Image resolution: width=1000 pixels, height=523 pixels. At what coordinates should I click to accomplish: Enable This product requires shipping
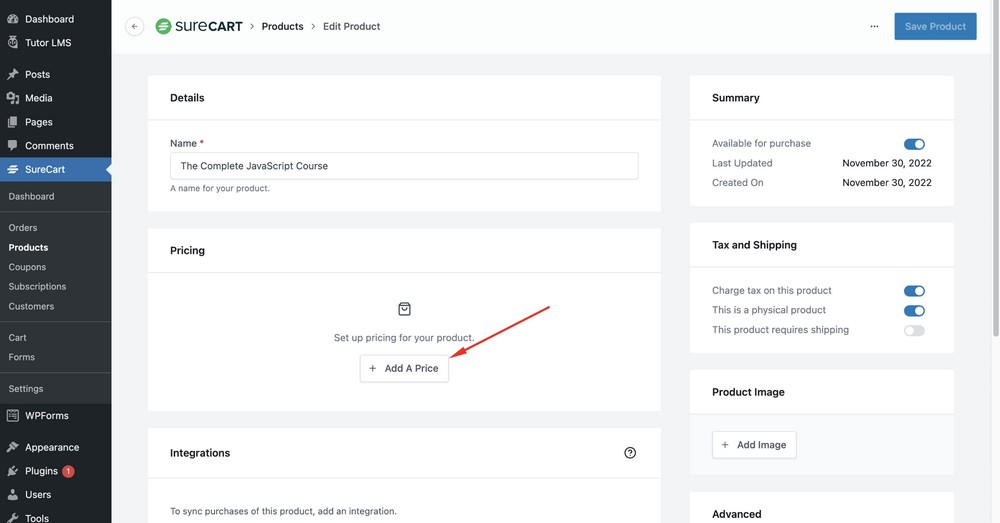click(914, 330)
